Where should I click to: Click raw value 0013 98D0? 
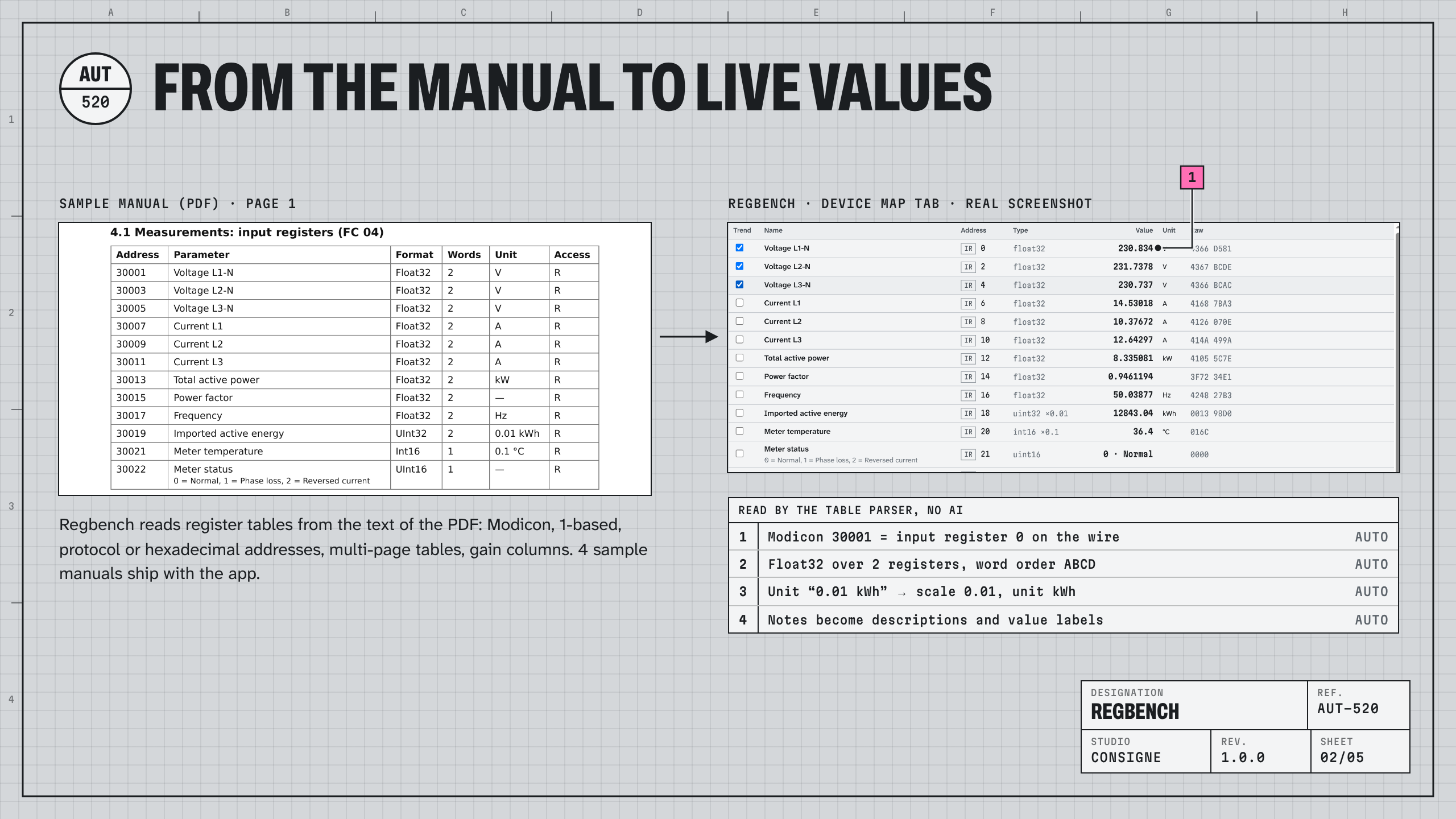[x=1211, y=414]
